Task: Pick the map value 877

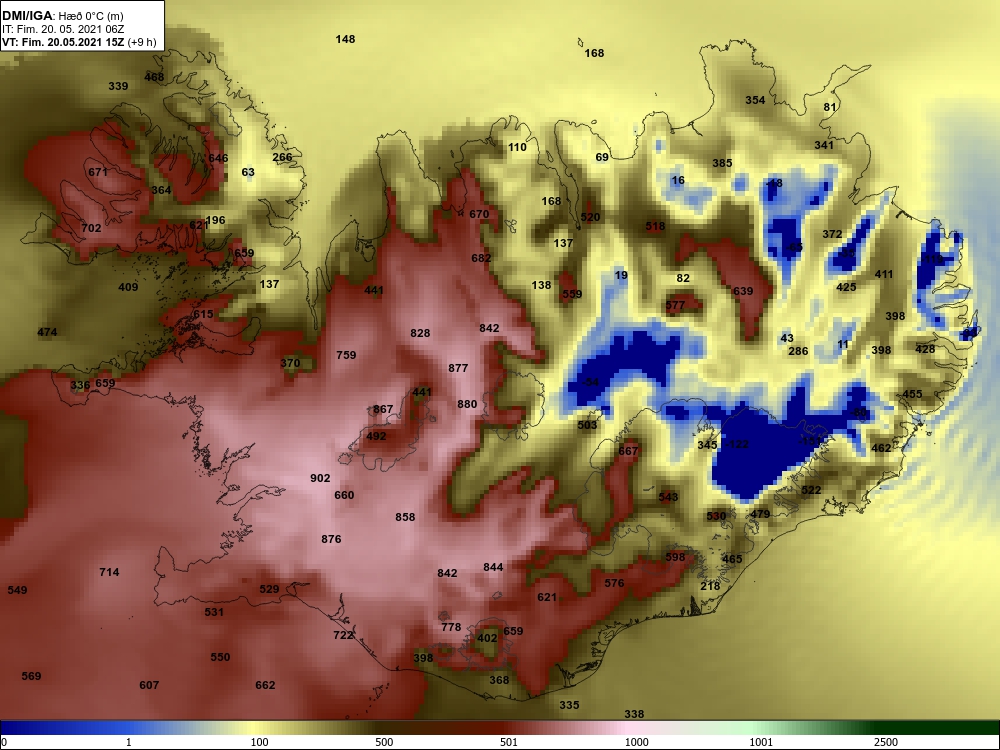Action: 458,368
